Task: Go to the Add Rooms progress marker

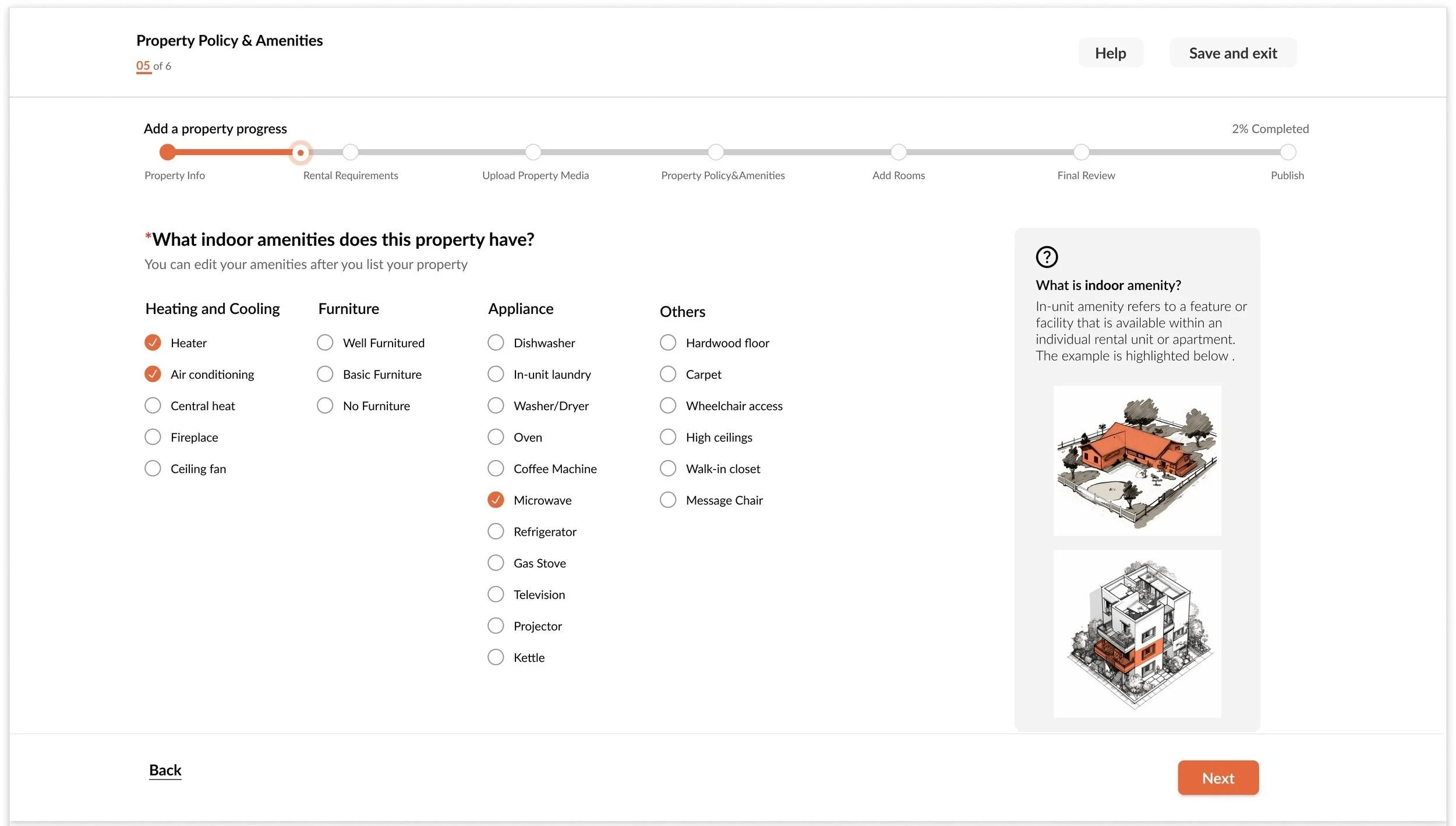Action: coord(898,152)
